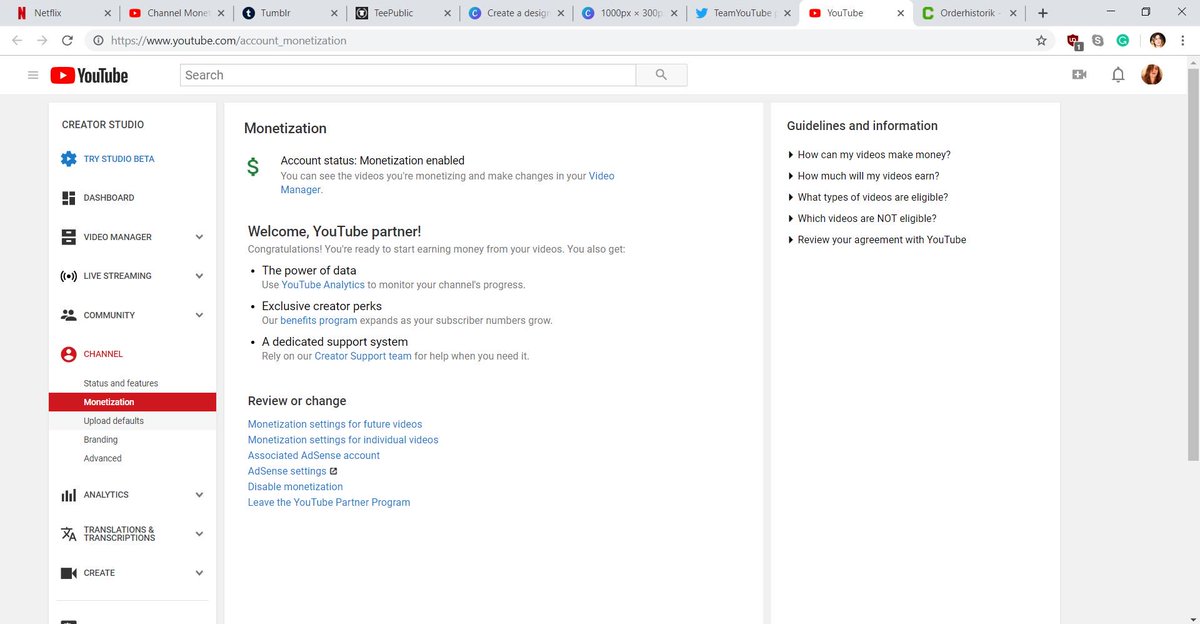This screenshot has width=1200, height=624.
Task: Click the Disable monetization link
Action: pos(295,487)
